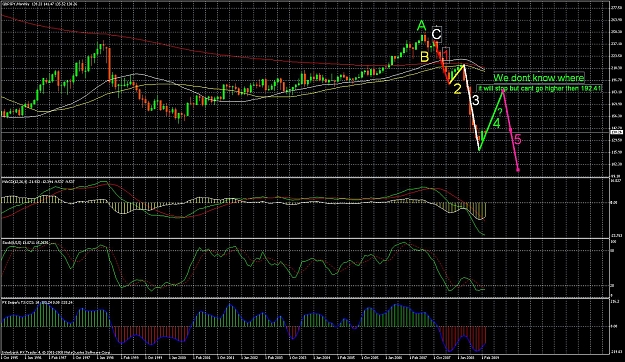Select the green wave 4 trend line
625x362 pixels.
click(491, 120)
